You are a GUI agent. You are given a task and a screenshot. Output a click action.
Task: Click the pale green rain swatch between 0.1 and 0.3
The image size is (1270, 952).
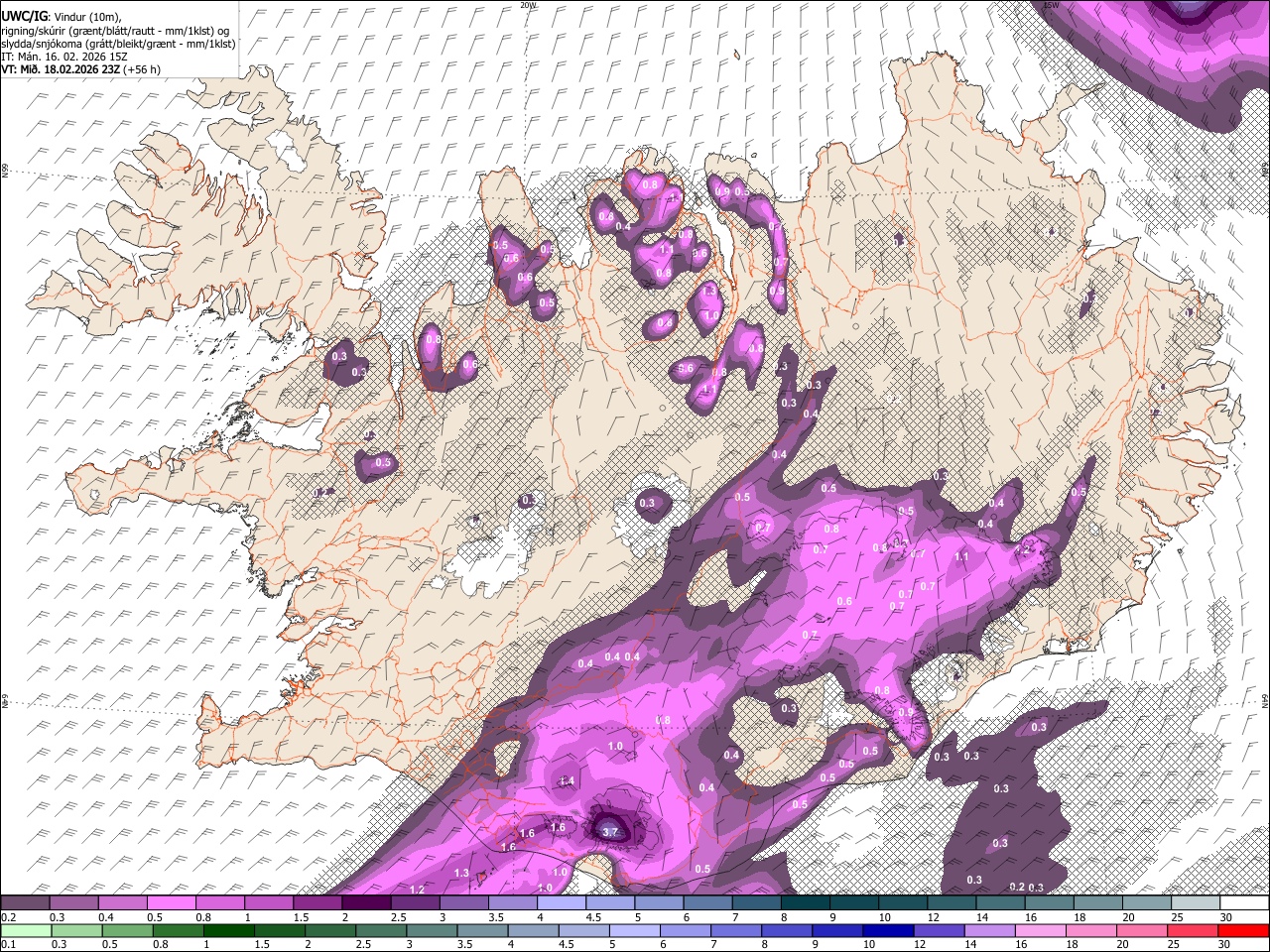26,930
